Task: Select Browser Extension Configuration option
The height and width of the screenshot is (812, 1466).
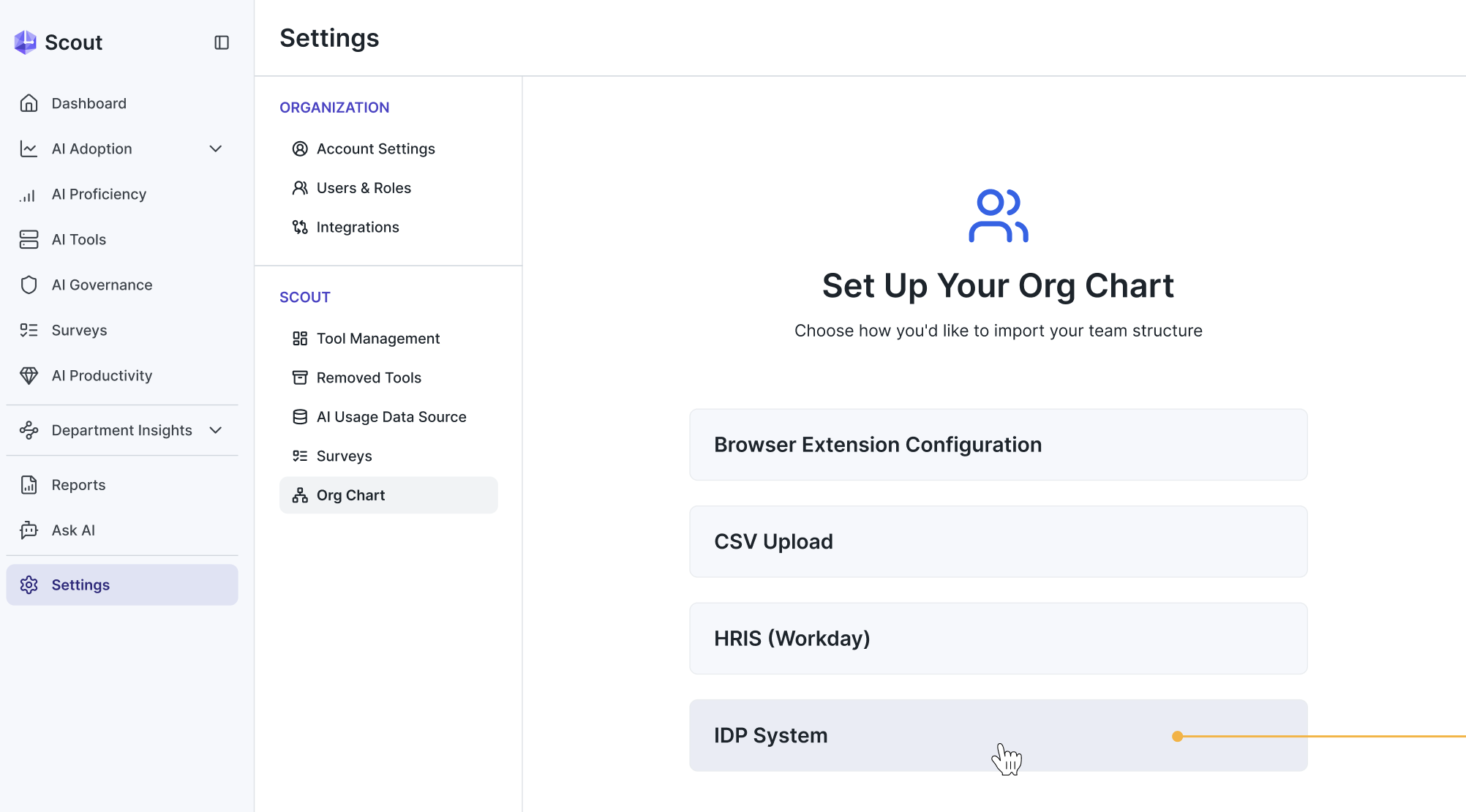Action: click(998, 445)
